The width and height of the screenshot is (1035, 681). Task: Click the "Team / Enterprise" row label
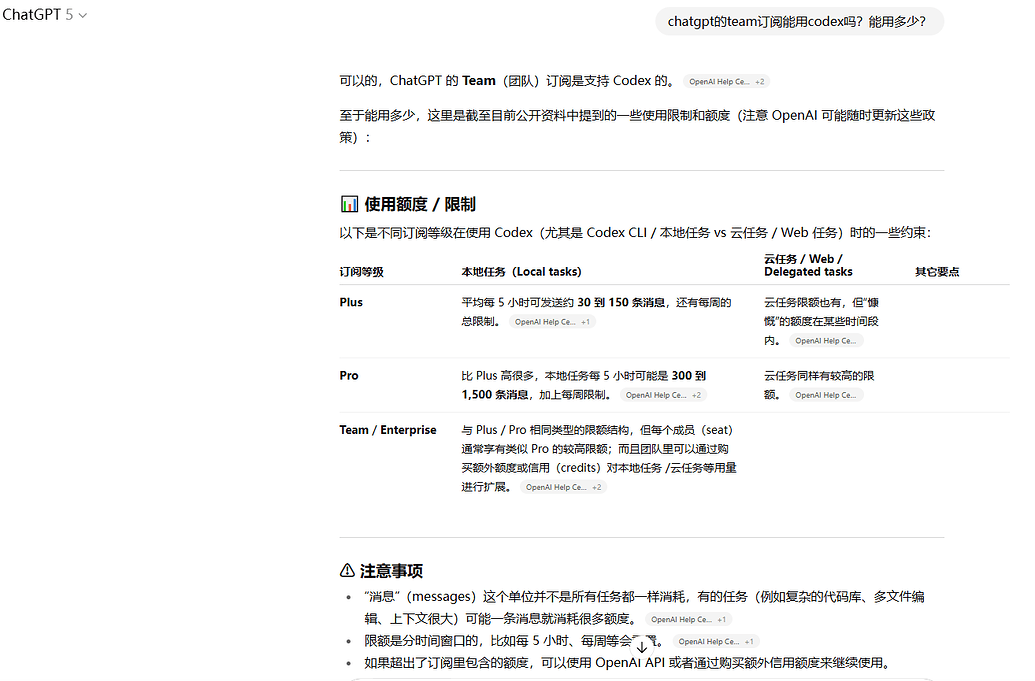pyautogui.click(x=387, y=430)
